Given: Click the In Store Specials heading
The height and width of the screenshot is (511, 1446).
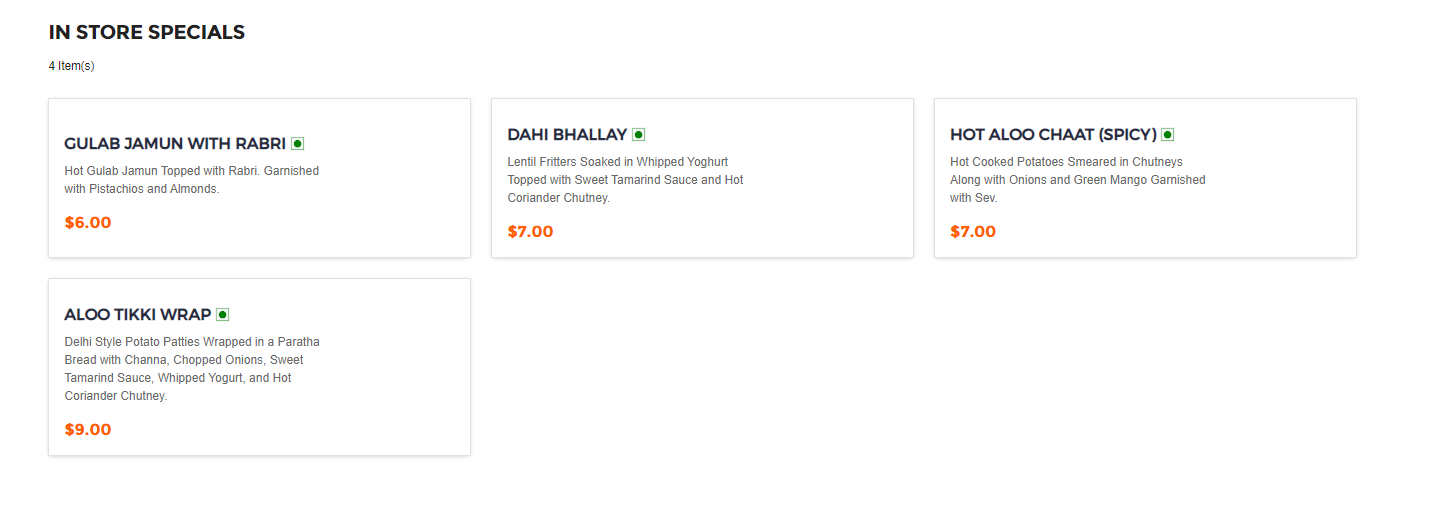Looking at the screenshot, I should point(147,32).
